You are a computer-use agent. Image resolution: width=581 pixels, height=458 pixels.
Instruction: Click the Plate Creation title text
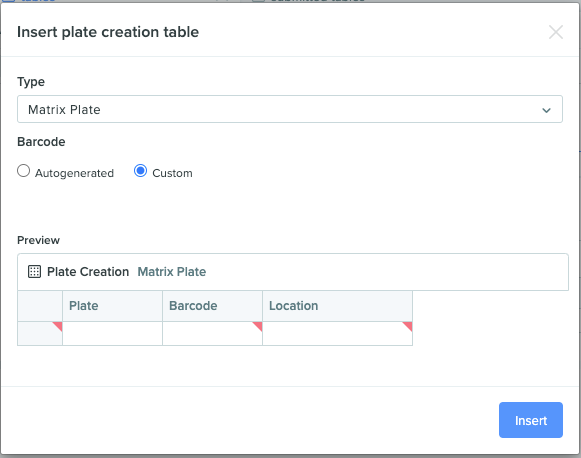(88, 272)
